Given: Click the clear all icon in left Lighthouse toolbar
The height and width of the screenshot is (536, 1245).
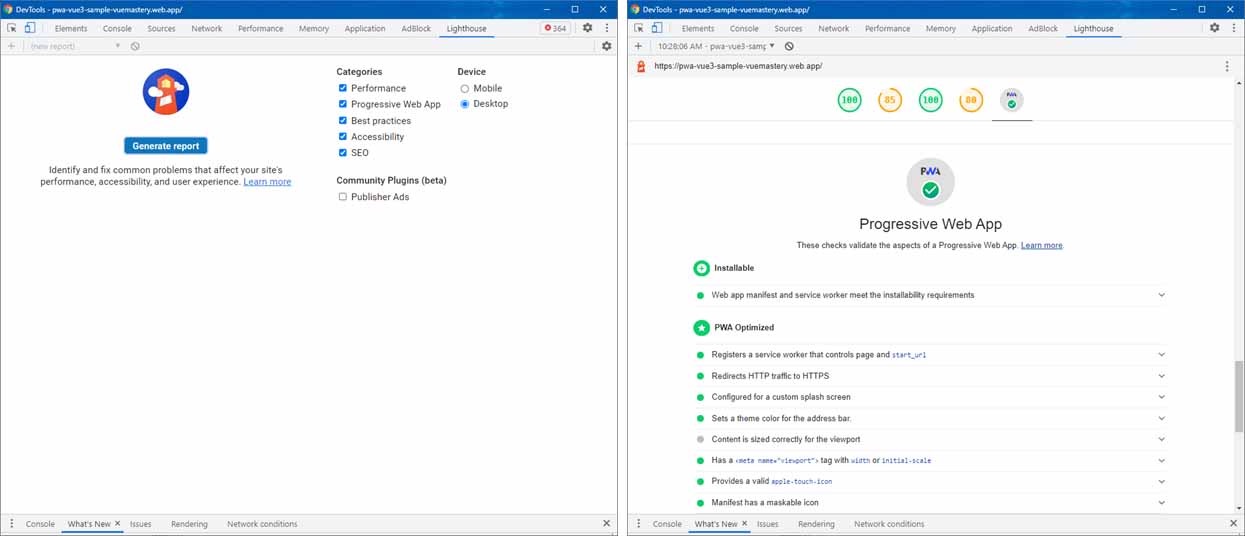Looking at the screenshot, I should click(x=135, y=46).
